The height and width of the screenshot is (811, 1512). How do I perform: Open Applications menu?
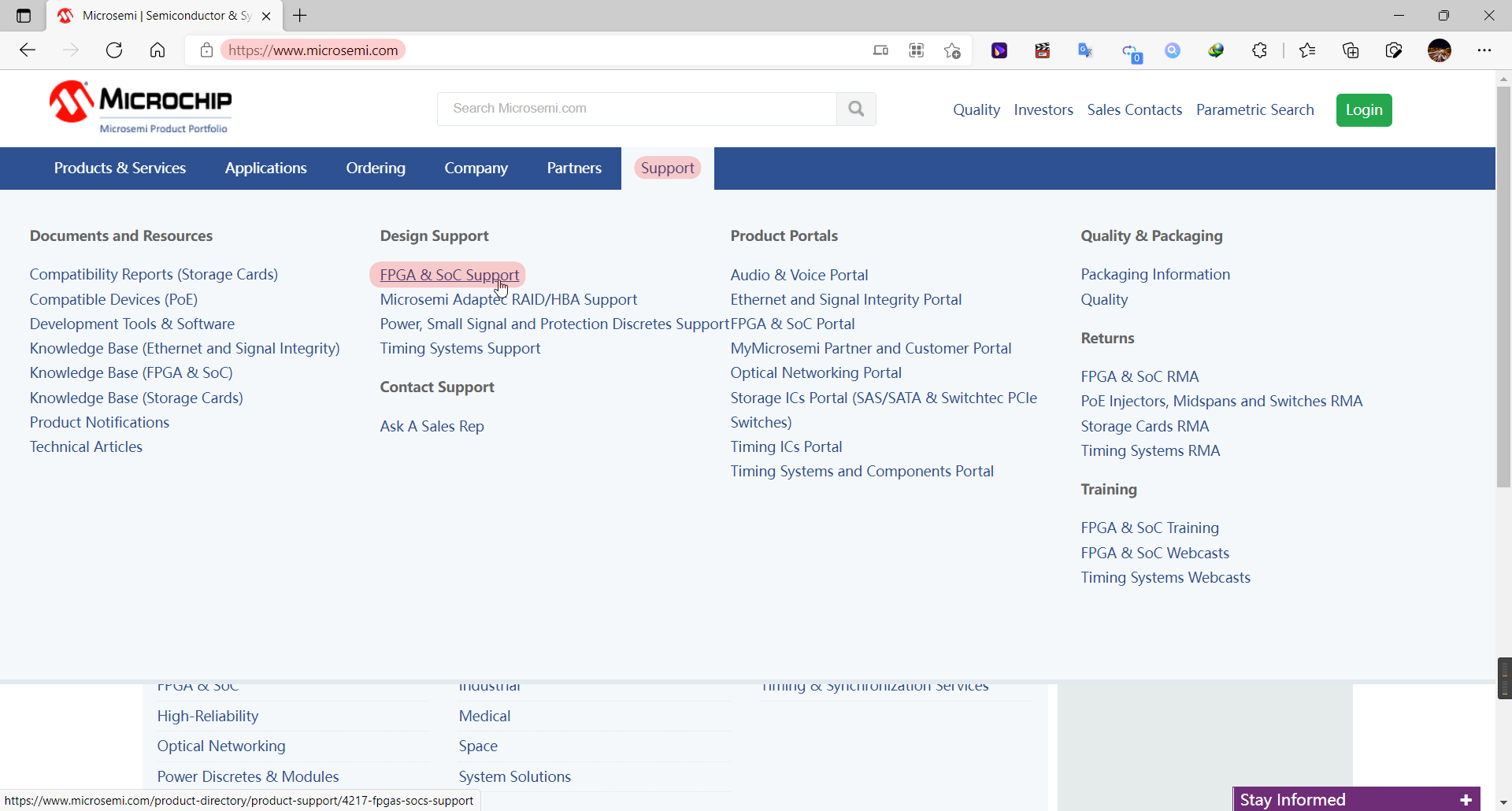(266, 168)
